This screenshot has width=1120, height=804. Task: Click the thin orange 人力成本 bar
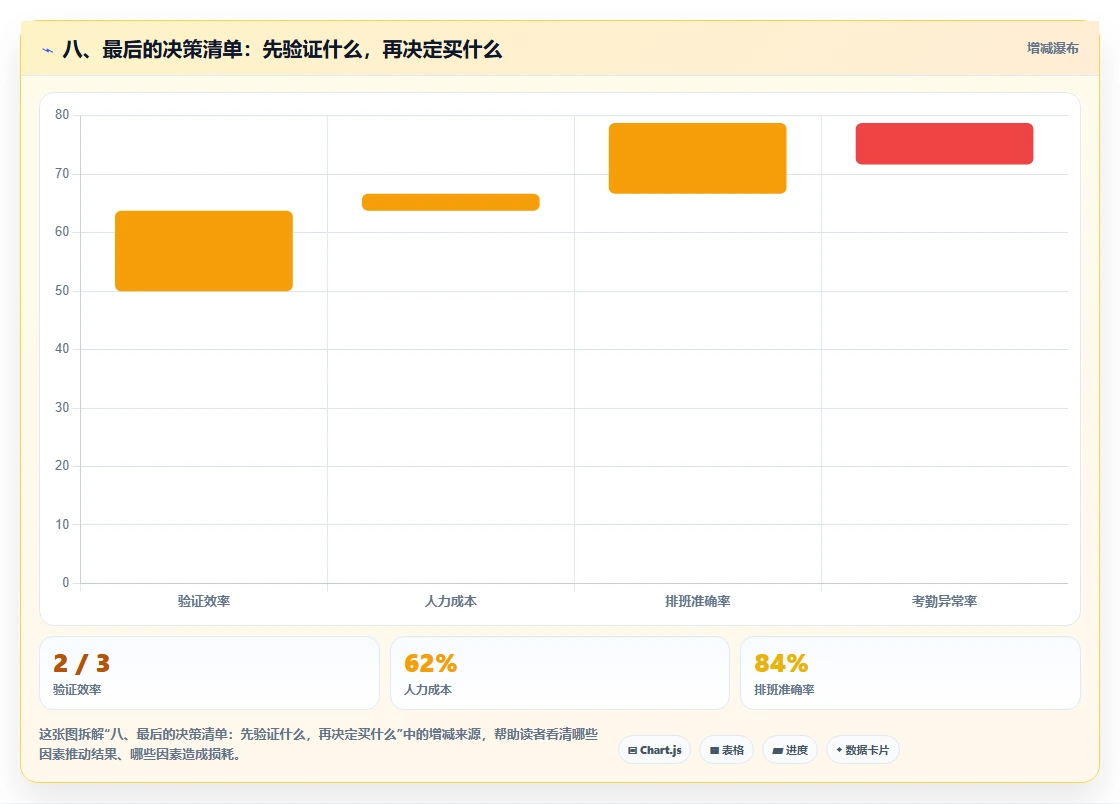click(451, 202)
